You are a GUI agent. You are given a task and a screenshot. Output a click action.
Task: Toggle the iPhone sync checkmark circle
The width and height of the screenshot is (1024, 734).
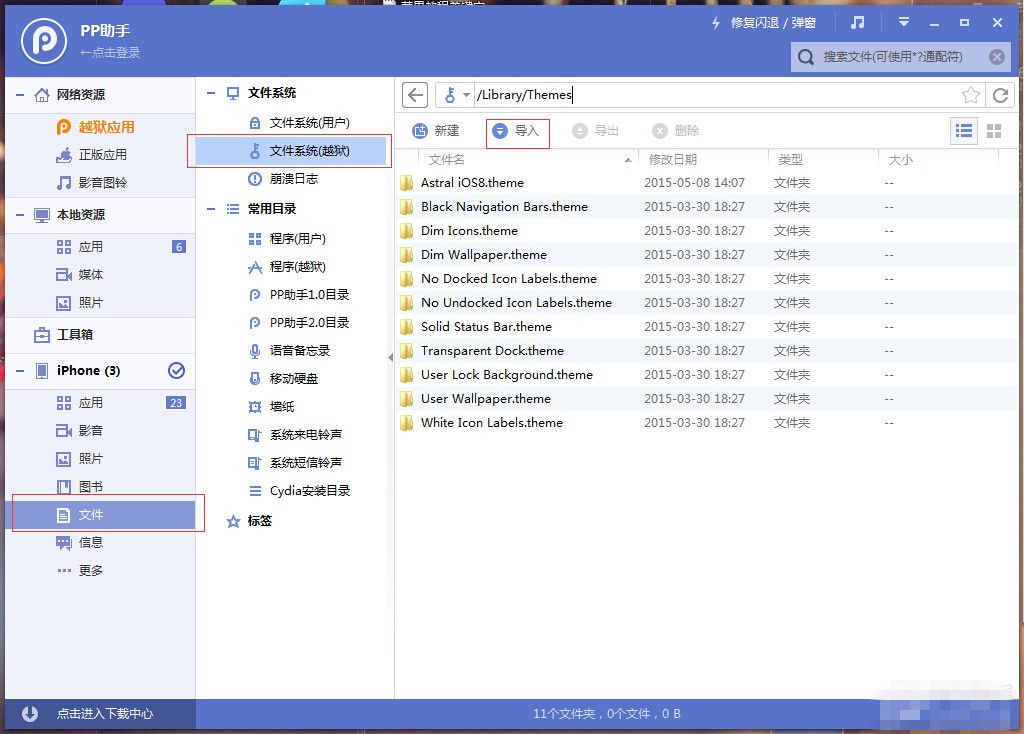click(x=177, y=369)
